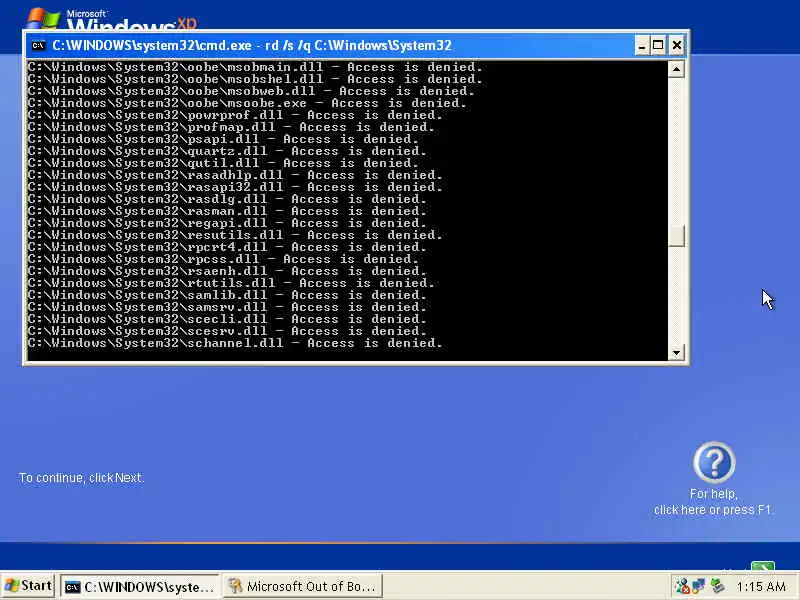Select the rtutils.dll access denied line
The width and height of the screenshot is (800, 600).
(231, 283)
